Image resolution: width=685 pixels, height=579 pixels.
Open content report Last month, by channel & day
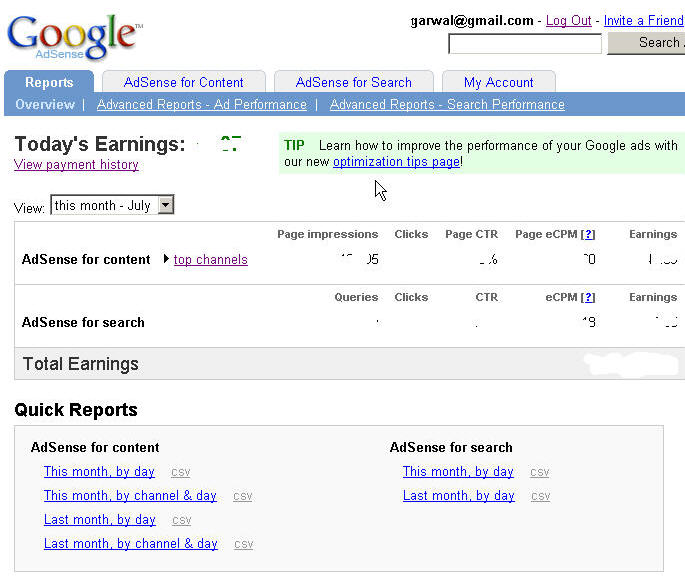(130, 544)
